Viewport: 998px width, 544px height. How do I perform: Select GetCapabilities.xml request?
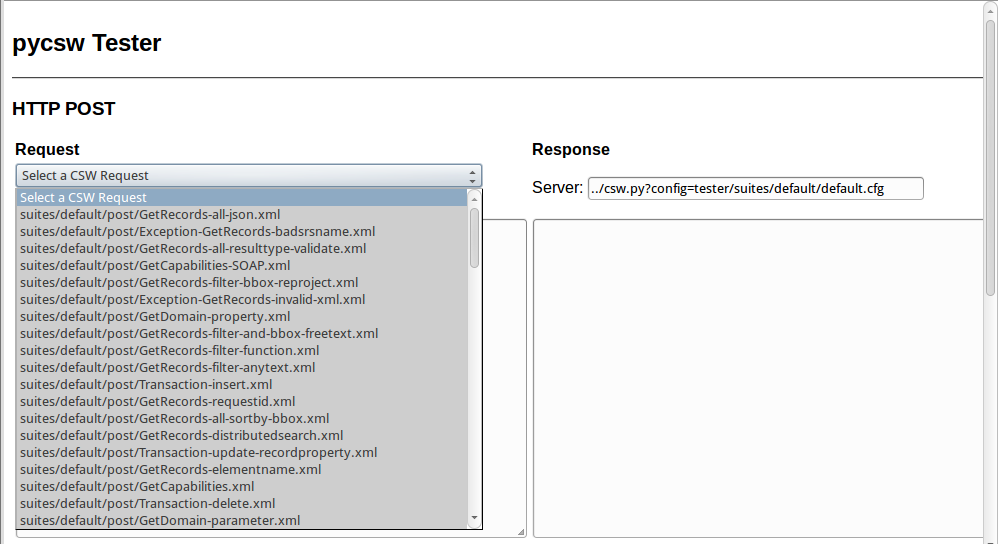point(242,487)
